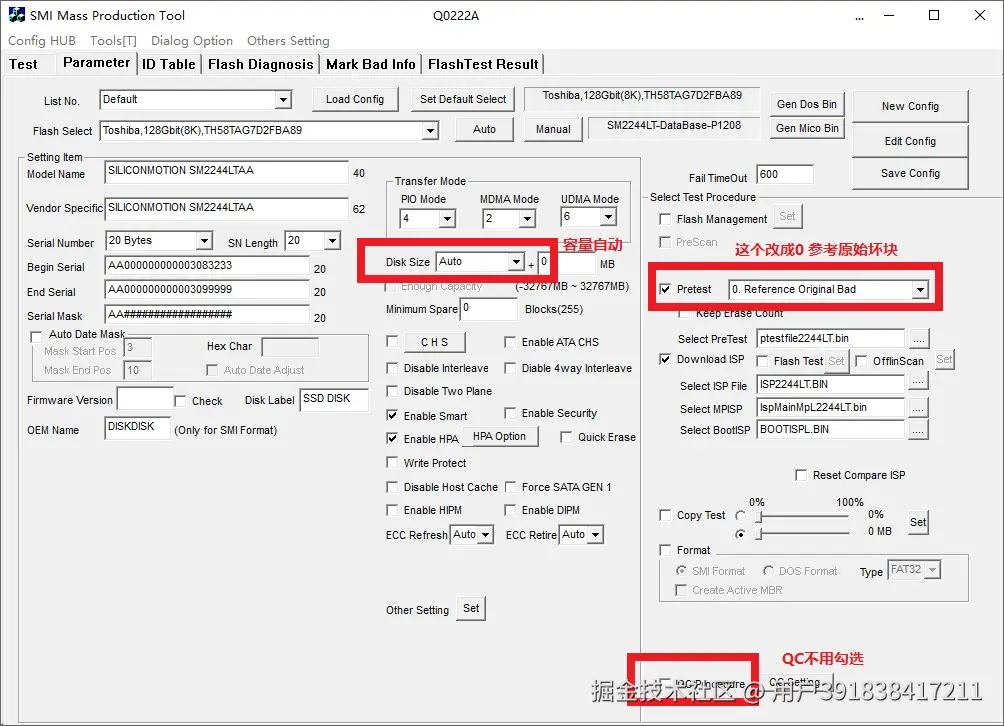Click the Other Setting Set button

(471, 608)
